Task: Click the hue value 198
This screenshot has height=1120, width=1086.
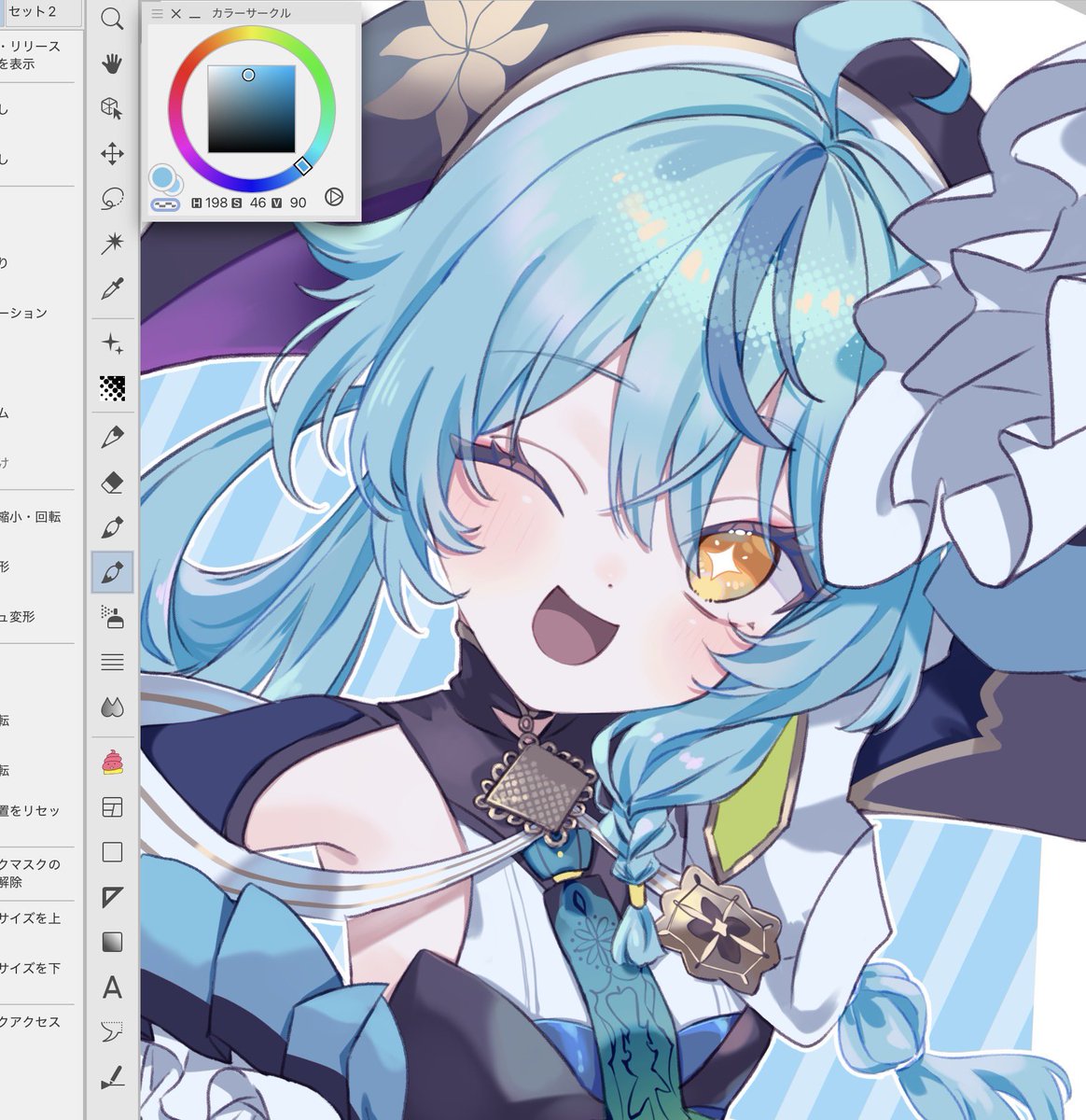Action: pos(216,203)
